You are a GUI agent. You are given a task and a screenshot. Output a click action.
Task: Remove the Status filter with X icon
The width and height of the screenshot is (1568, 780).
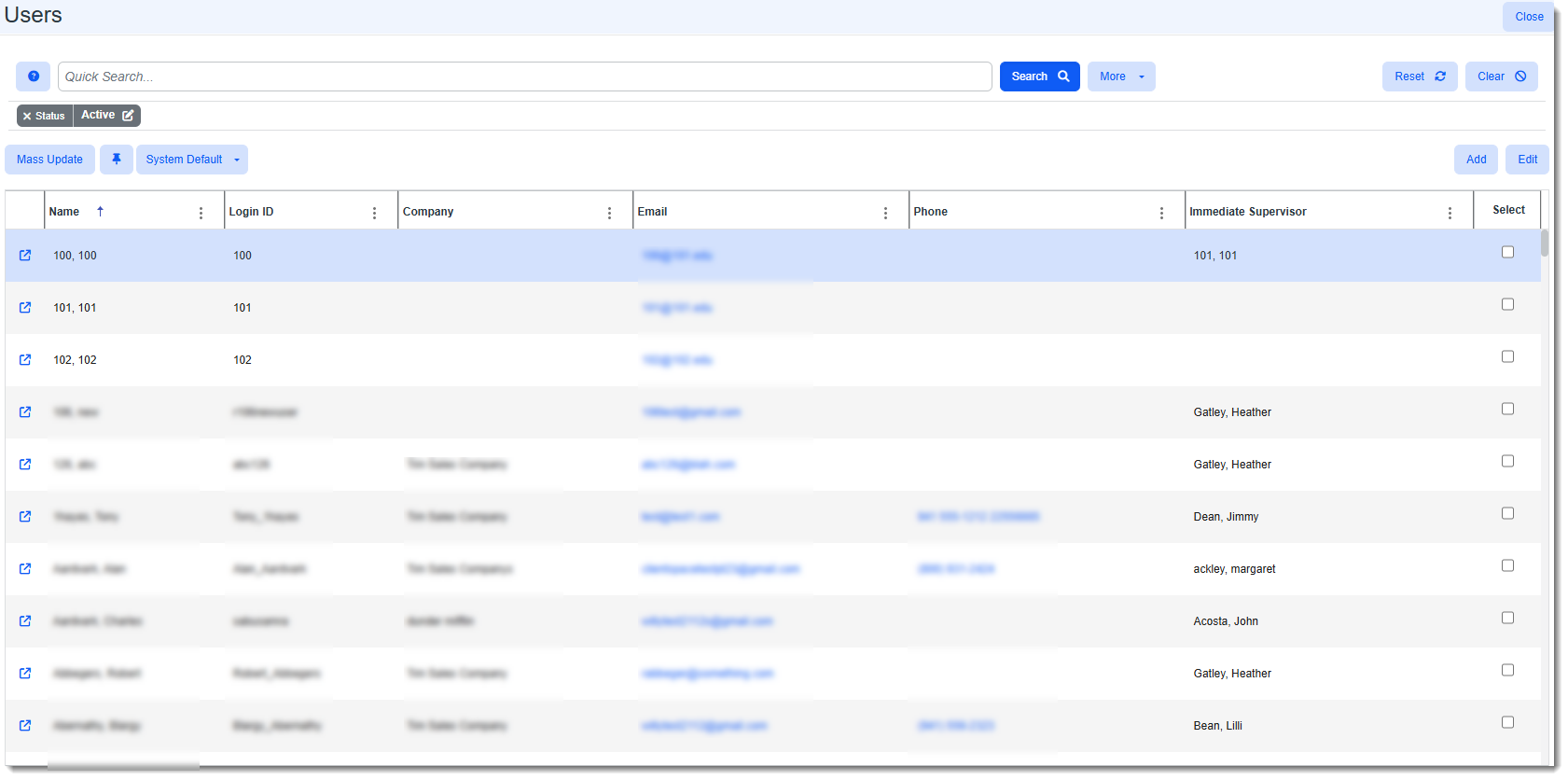click(28, 117)
